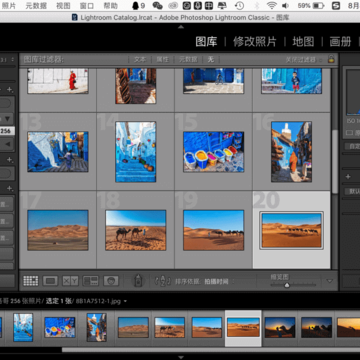Select 无 in library filter bar
This screenshot has height=360, width=360.
click(x=211, y=60)
